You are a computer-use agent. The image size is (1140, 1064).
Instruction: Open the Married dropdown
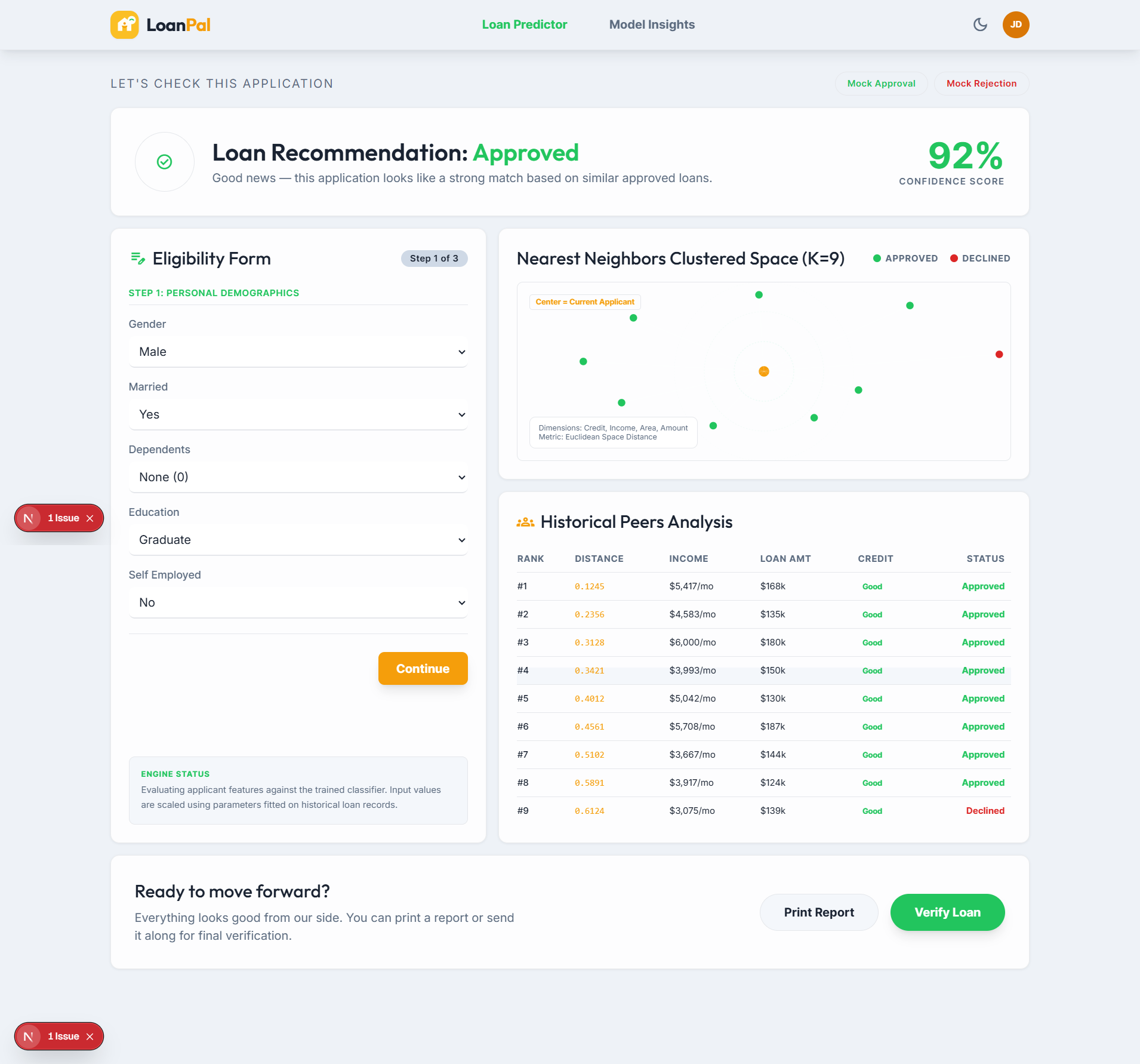tap(298, 414)
